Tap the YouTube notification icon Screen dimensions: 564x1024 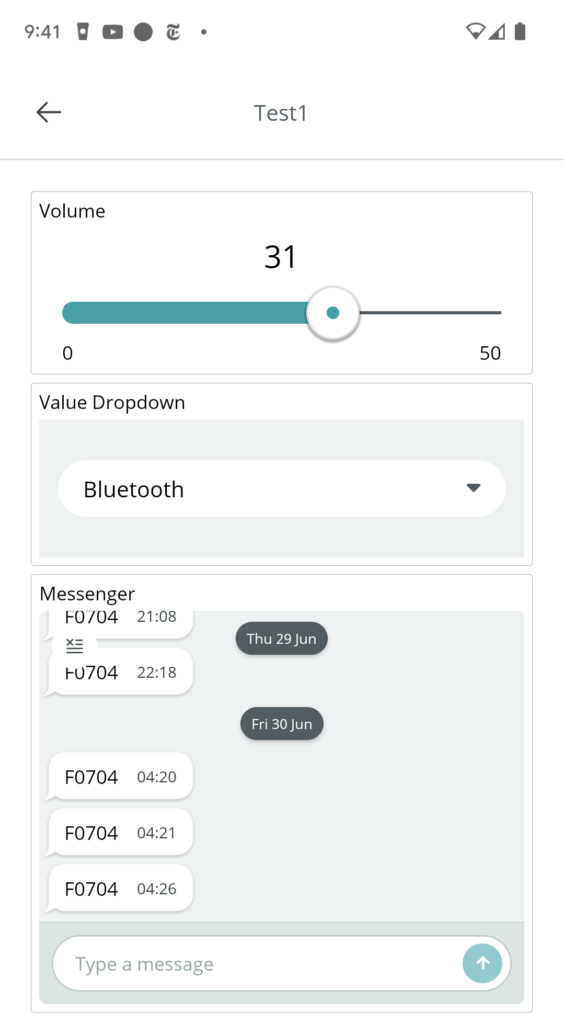click(x=112, y=31)
